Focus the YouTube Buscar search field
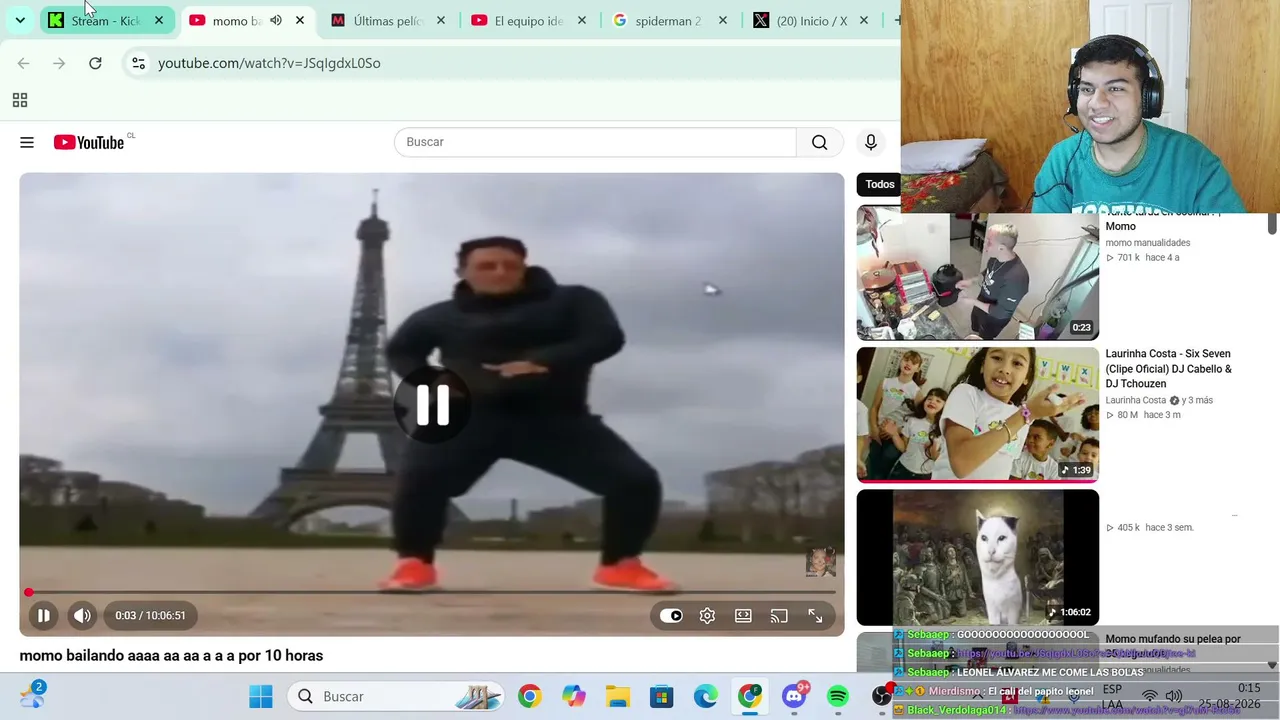1280x720 pixels. click(x=595, y=142)
